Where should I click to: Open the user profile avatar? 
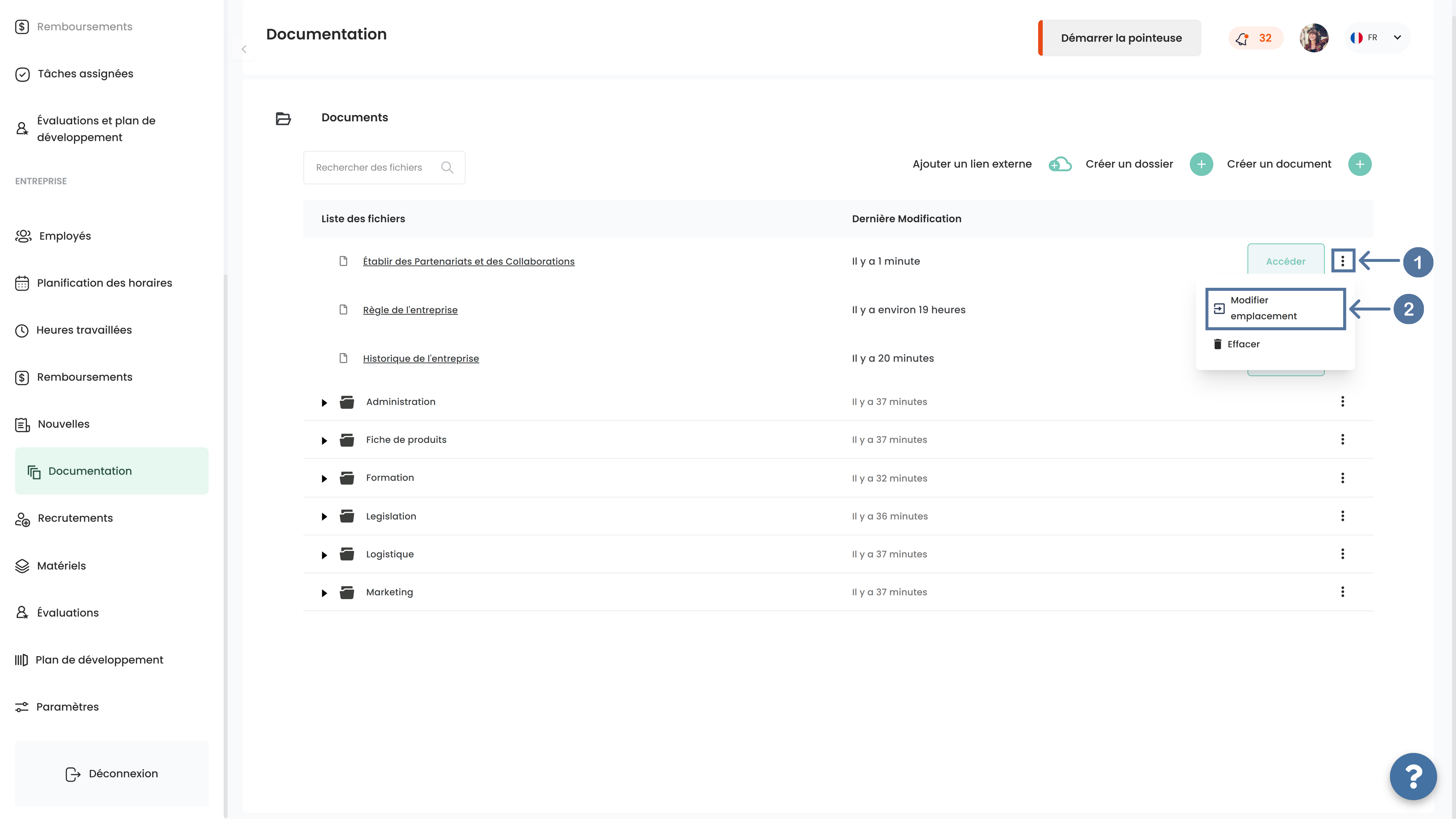(1314, 38)
